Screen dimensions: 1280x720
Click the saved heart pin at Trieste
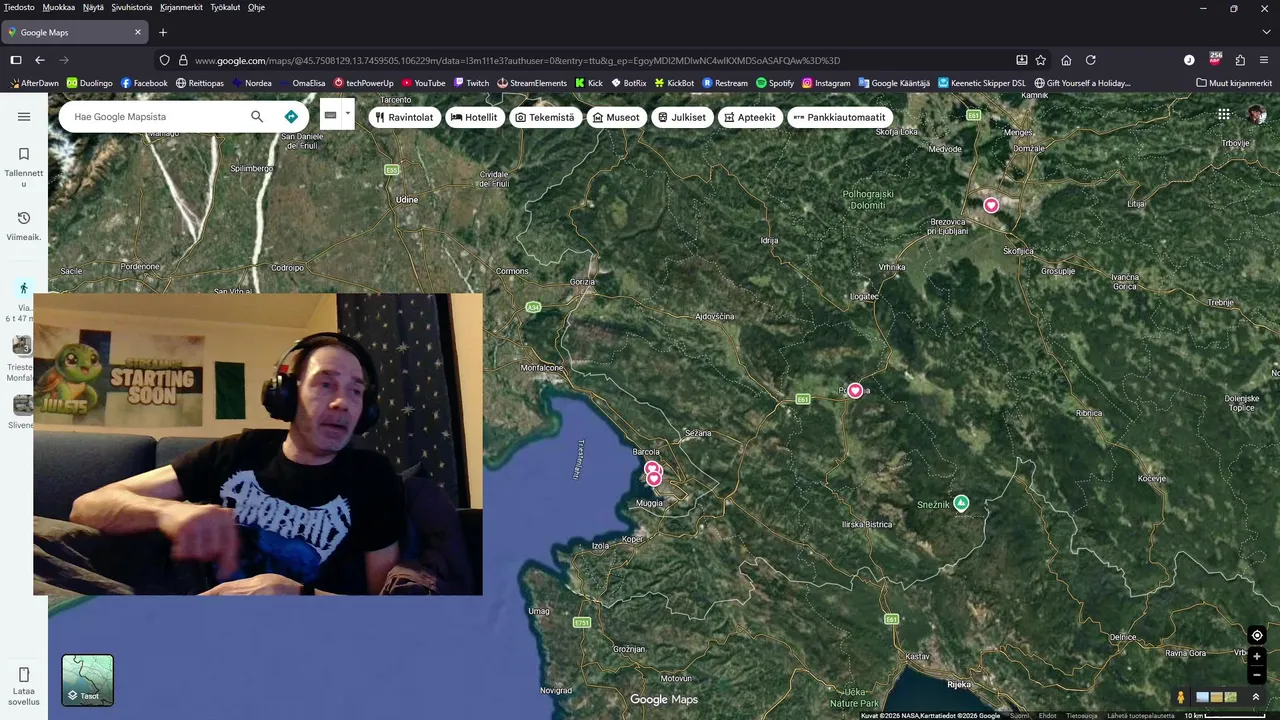[653, 478]
